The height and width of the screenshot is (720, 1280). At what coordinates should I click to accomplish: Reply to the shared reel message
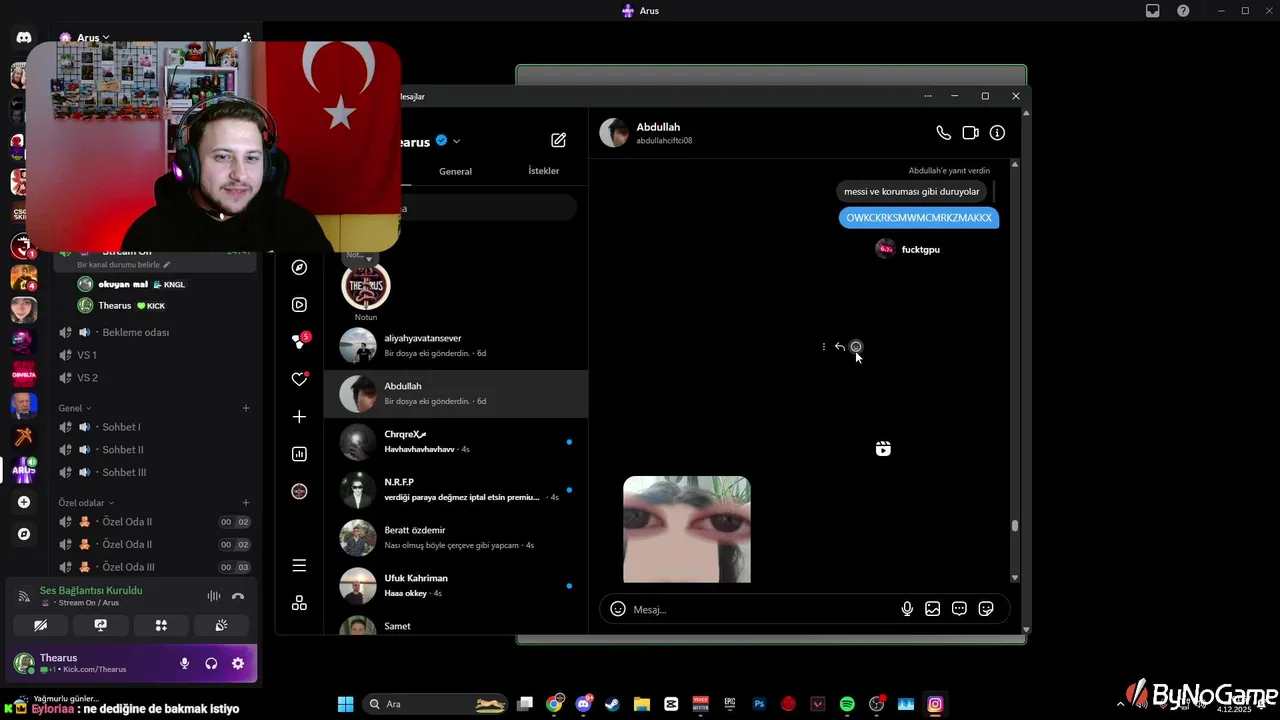click(840, 347)
